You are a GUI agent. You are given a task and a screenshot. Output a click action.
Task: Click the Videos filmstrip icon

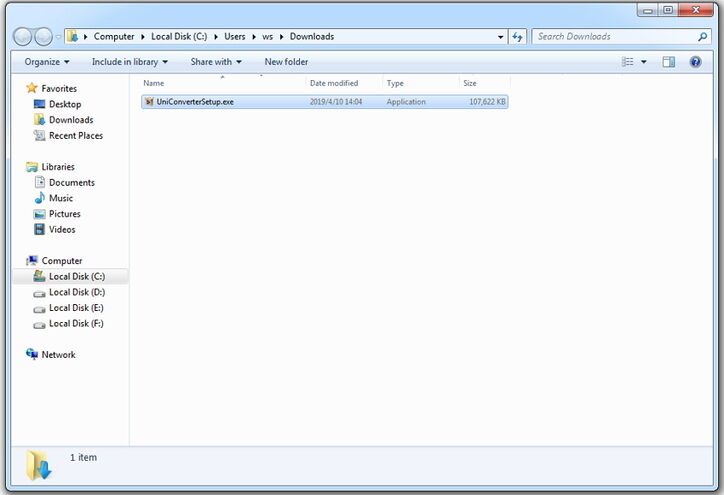[x=39, y=229]
